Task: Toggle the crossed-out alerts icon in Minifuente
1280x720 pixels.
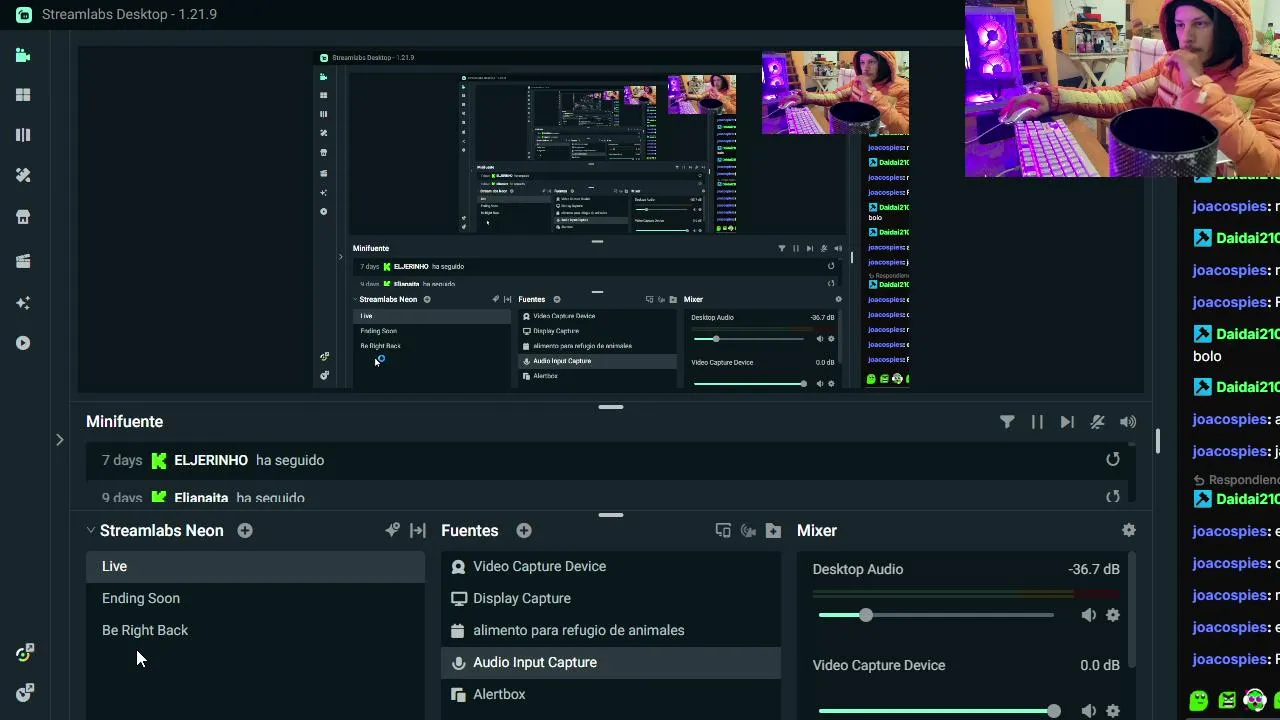Action: click(1097, 422)
